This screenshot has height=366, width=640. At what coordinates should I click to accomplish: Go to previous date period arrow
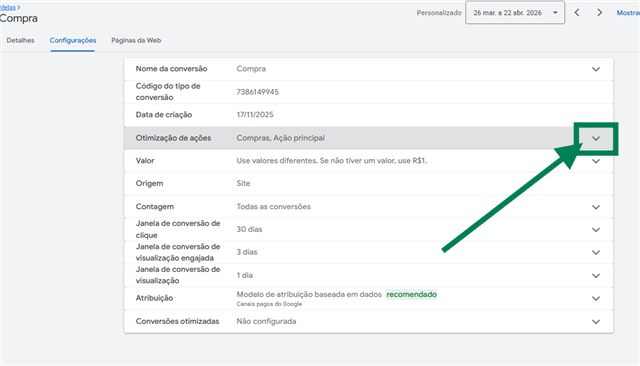pyautogui.click(x=577, y=13)
